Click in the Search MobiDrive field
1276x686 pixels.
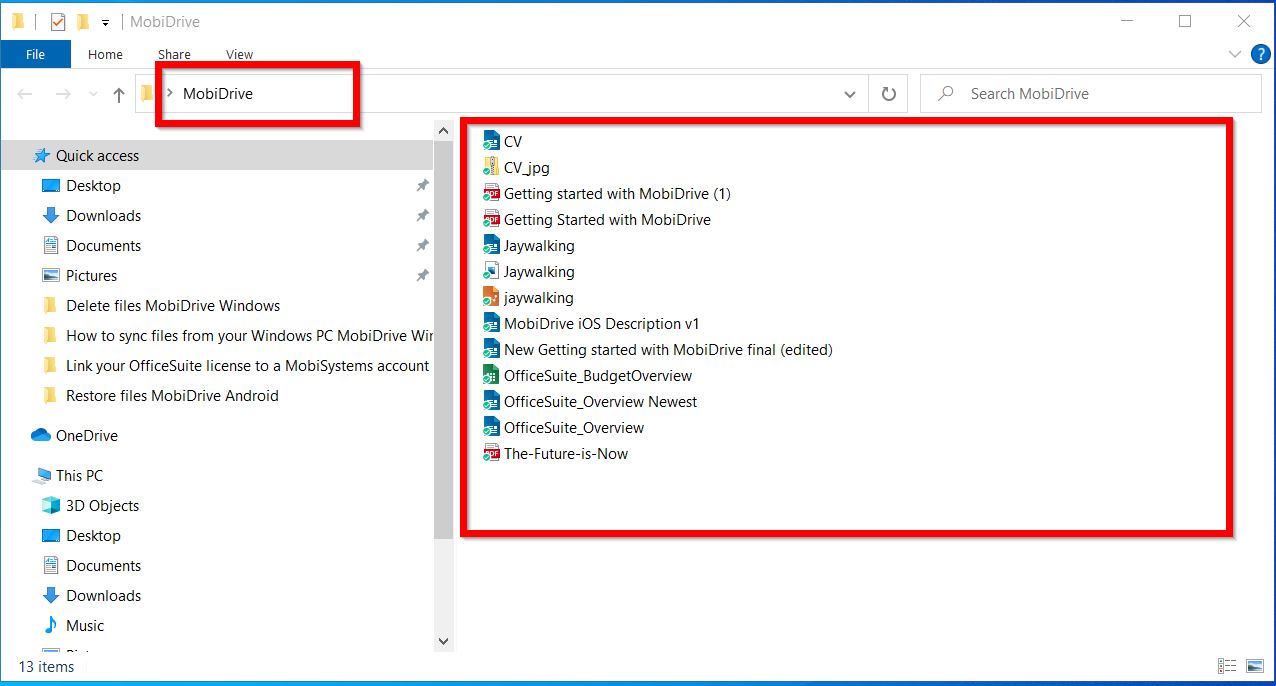[x=1100, y=94]
